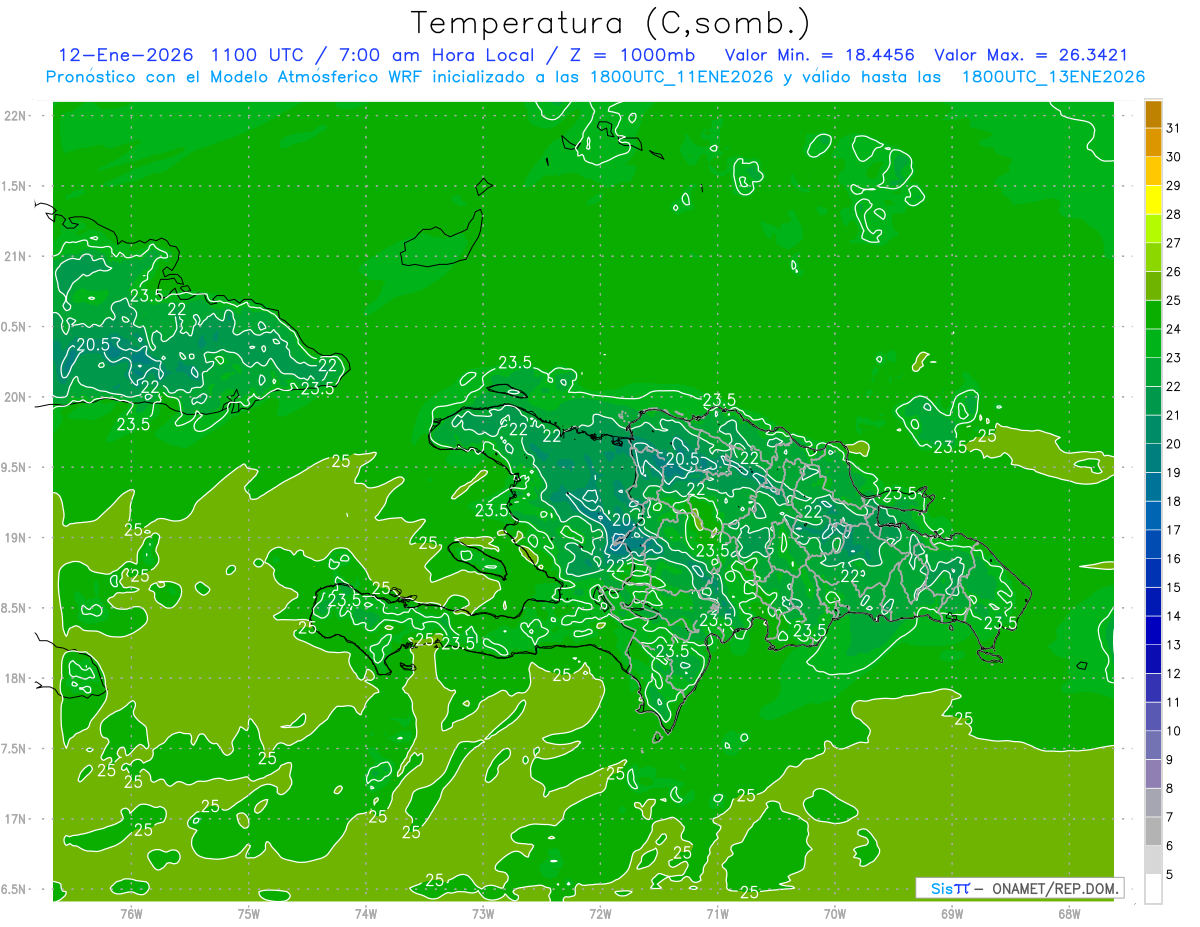Click the '17N' latitude axis label
The height and width of the screenshot is (927, 1200).
point(15,819)
